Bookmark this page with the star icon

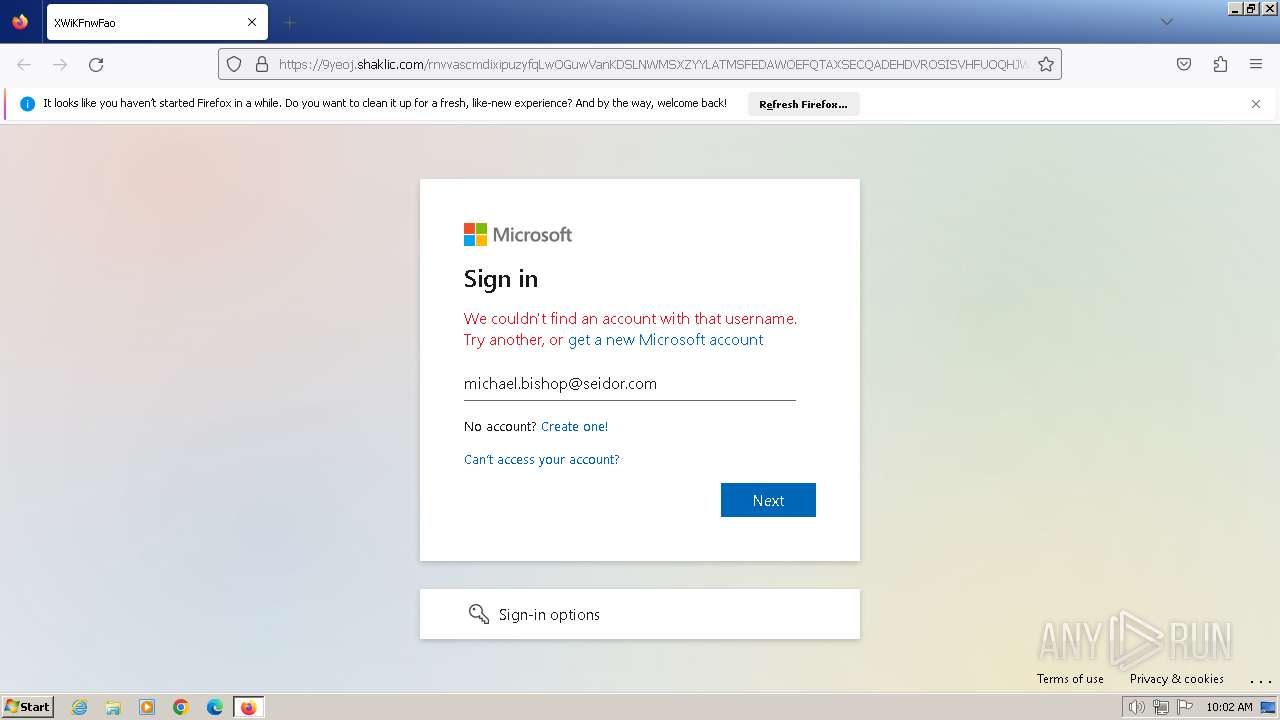pyautogui.click(x=1046, y=64)
